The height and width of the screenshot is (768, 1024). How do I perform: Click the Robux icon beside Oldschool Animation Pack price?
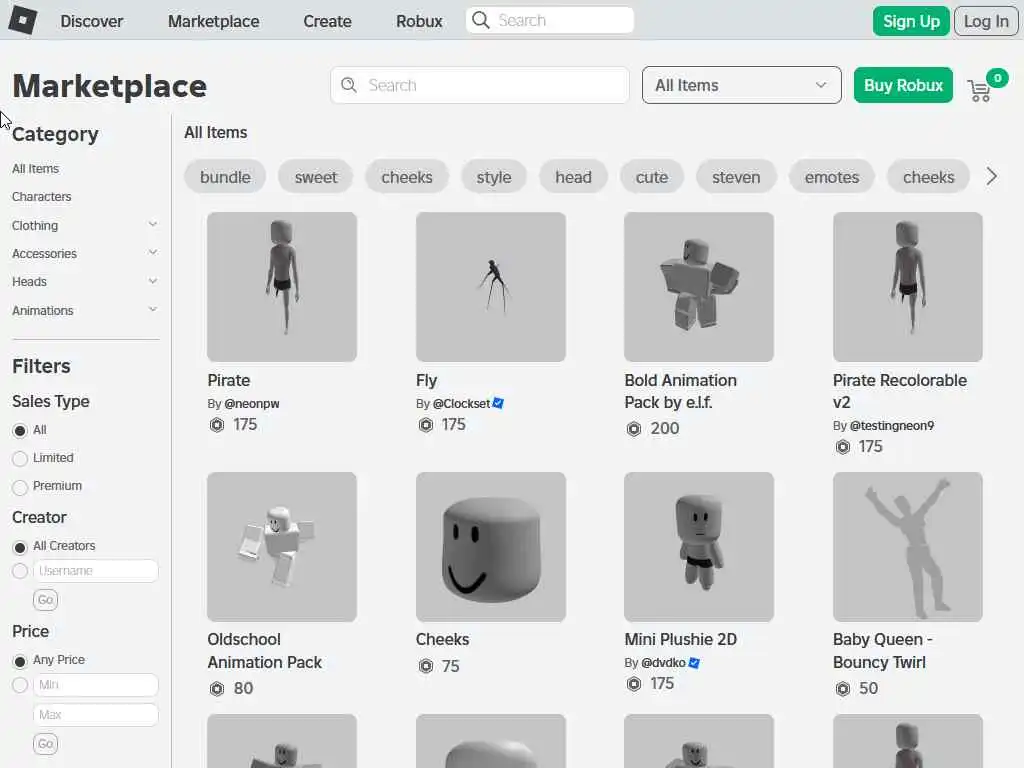point(217,688)
